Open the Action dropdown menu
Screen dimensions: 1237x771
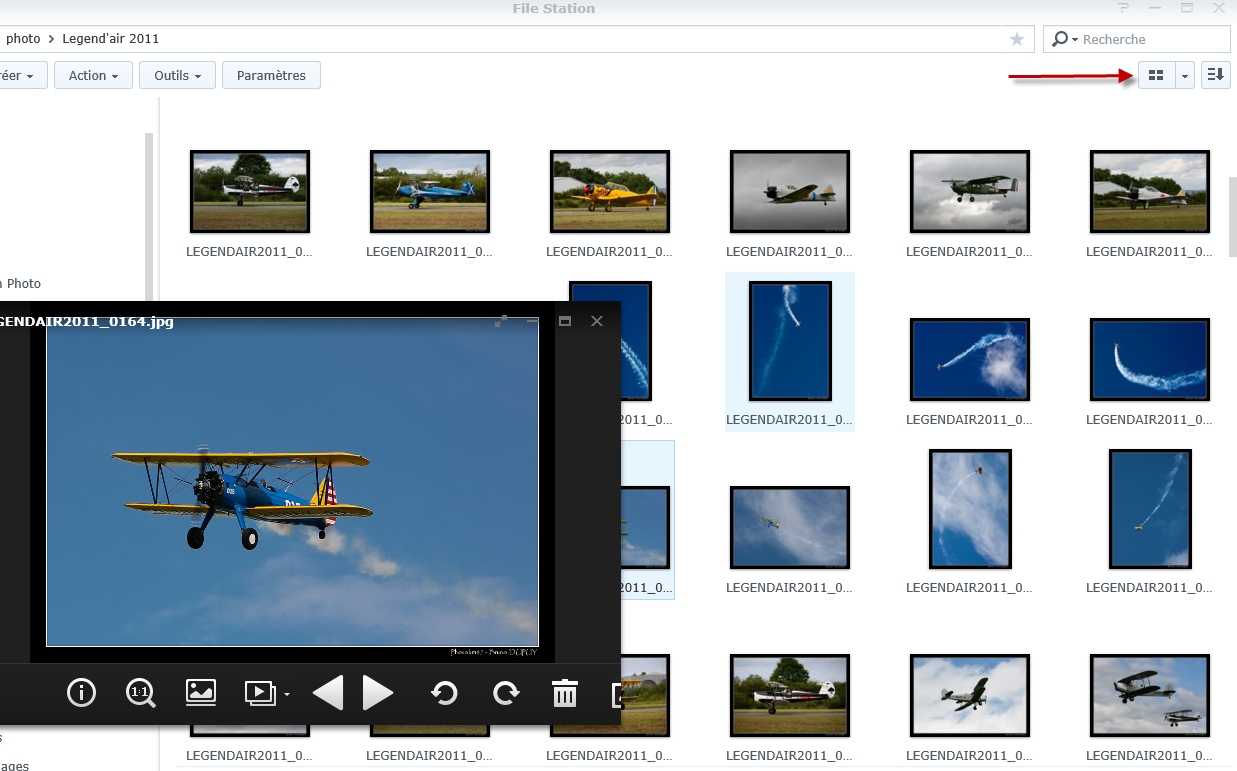(93, 75)
